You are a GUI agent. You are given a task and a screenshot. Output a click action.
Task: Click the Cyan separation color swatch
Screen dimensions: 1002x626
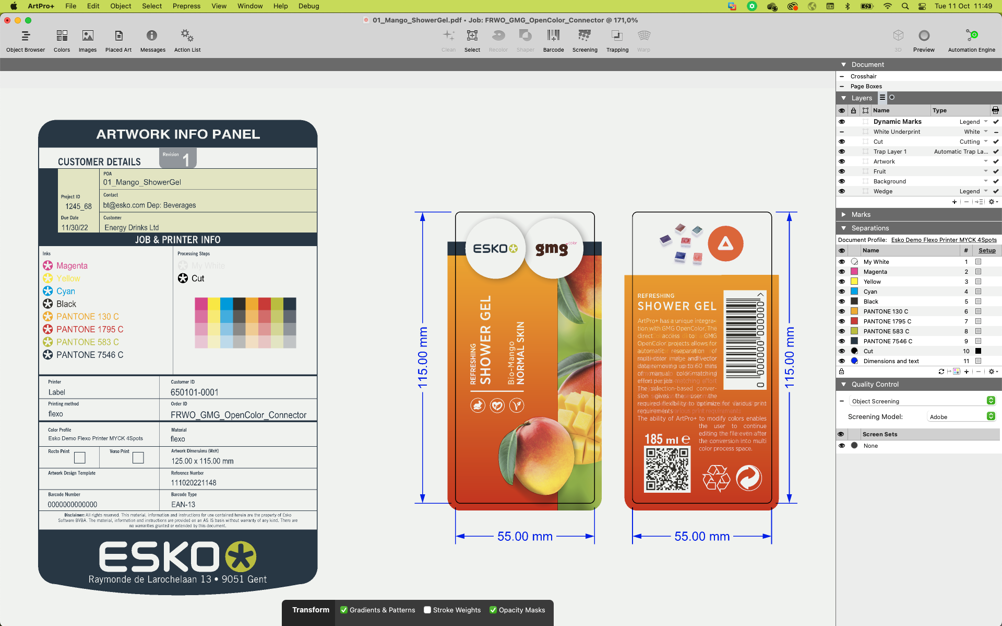(854, 291)
